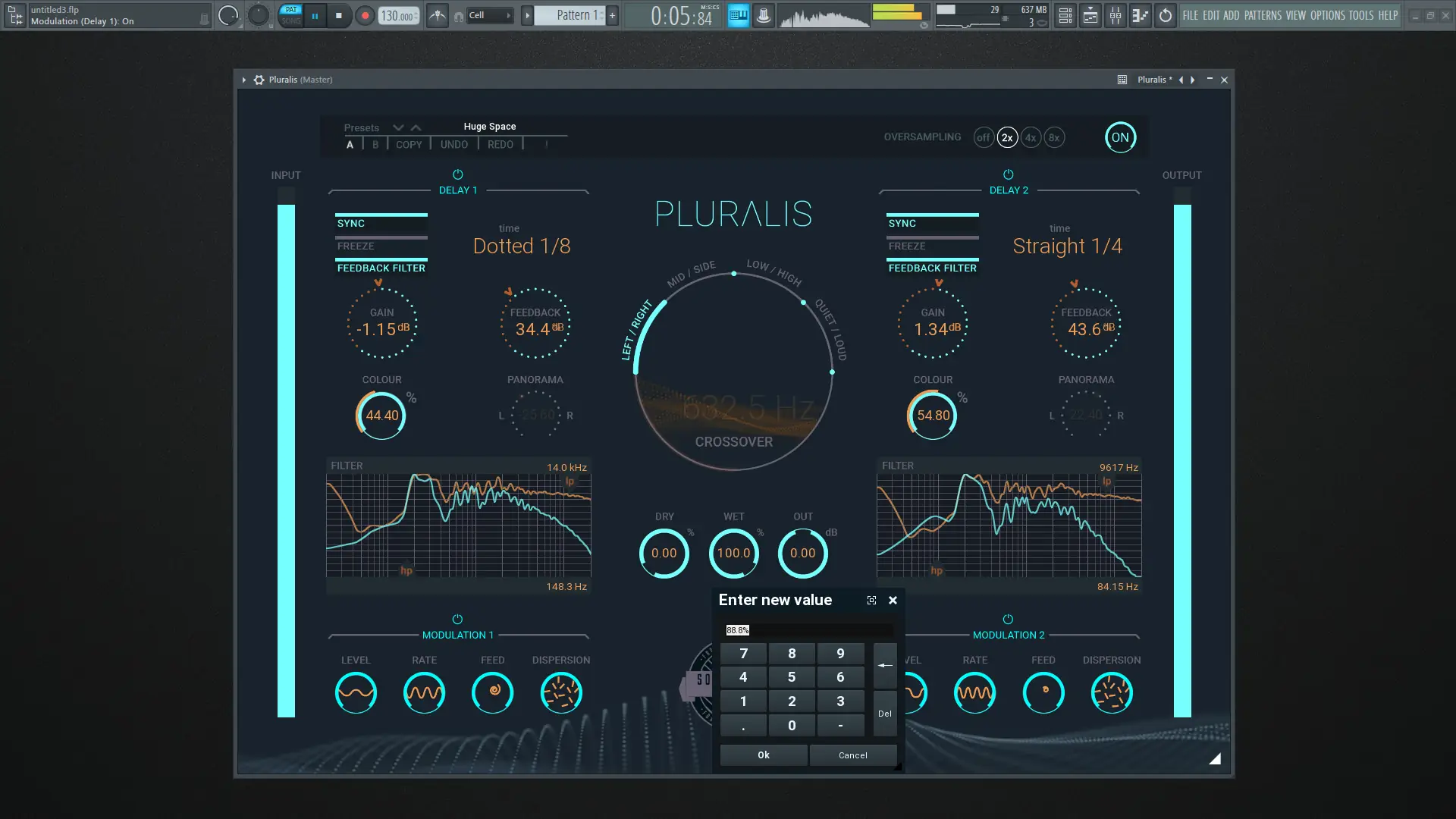Click the UNDO button in preset bar
This screenshot has height=819, width=1456.
pos(453,145)
